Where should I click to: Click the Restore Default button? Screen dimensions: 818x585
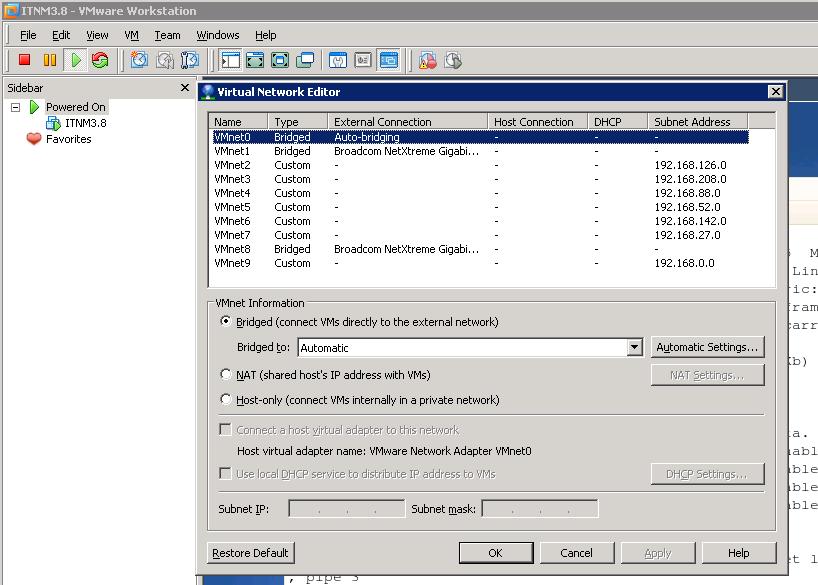point(250,553)
